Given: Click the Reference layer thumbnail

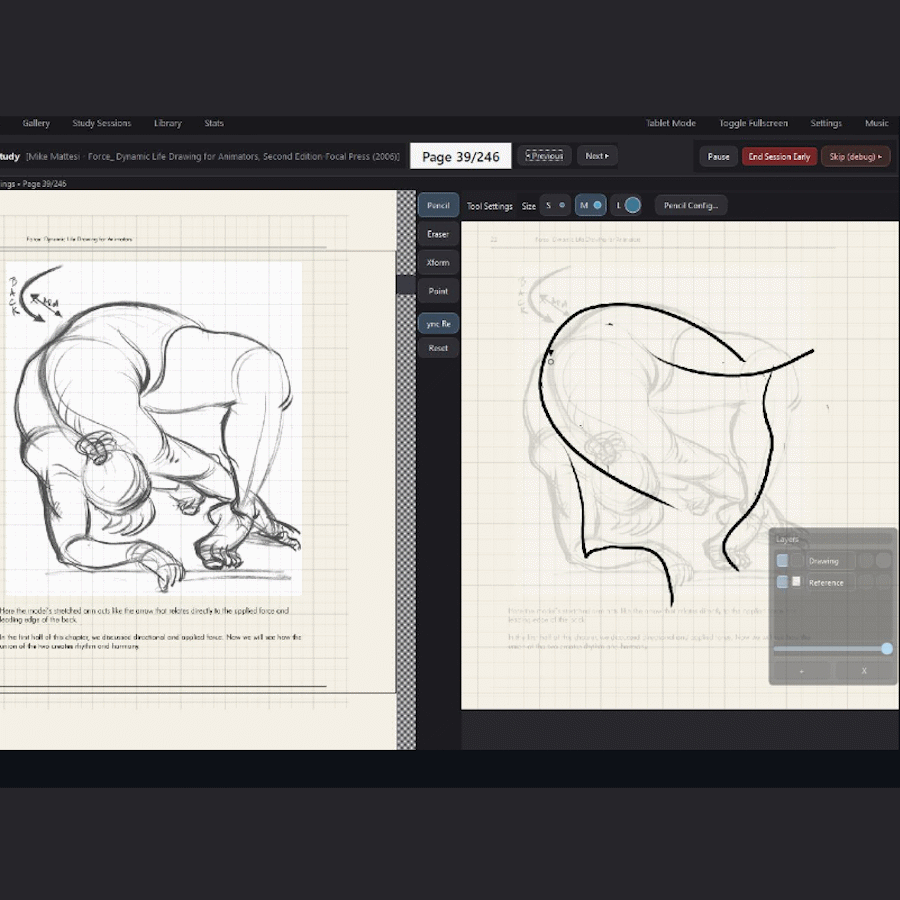Looking at the screenshot, I should pyautogui.click(x=796, y=581).
